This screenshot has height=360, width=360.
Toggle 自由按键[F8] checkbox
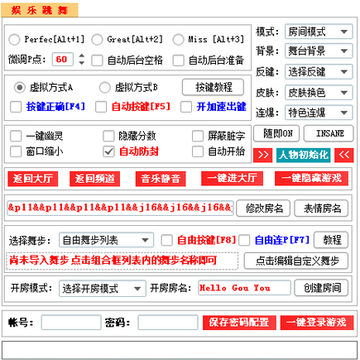click(167, 240)
